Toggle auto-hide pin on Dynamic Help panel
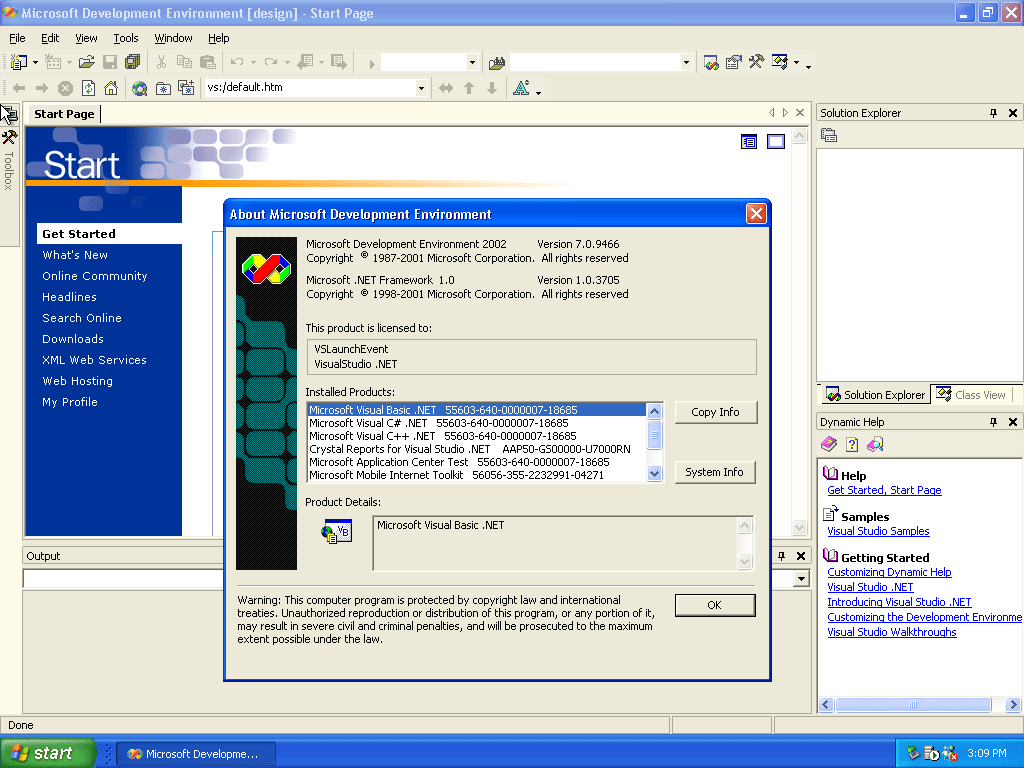This screenshot has height=768, width=1024. point(993,422)
